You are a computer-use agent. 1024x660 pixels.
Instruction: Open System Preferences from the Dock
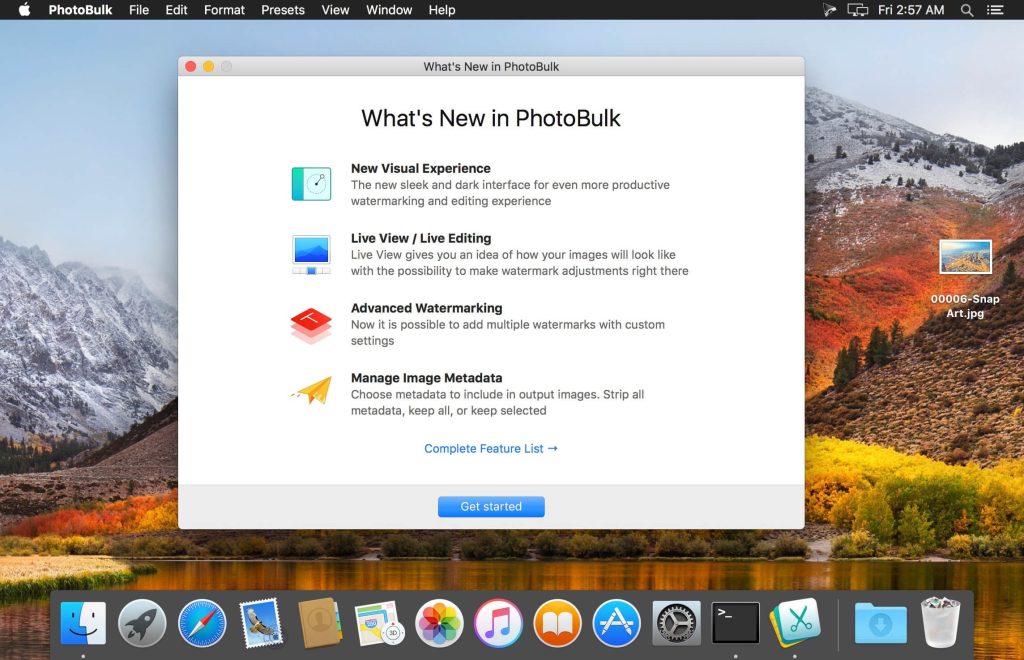[676, 624]
